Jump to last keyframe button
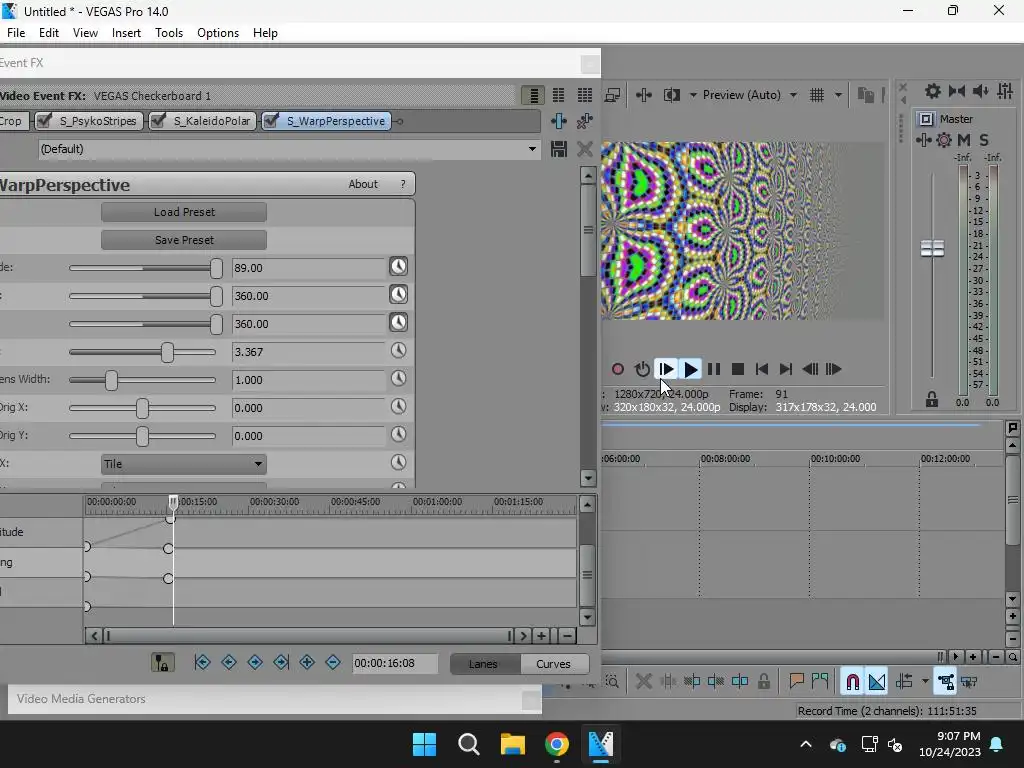The image size is (1024, 768). click(x=281, y=662)
